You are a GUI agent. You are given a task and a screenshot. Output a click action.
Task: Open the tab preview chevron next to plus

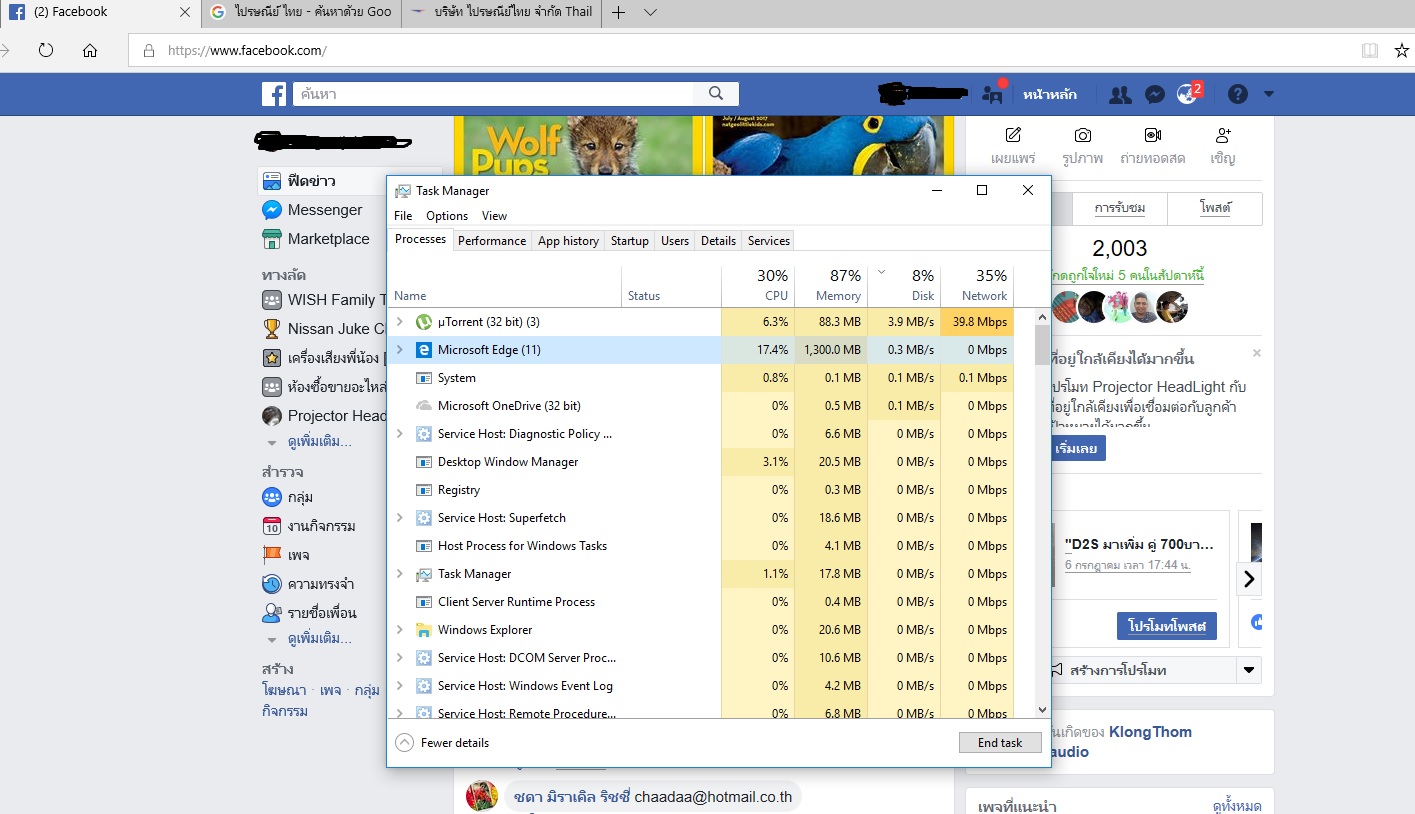coord(650,13)
